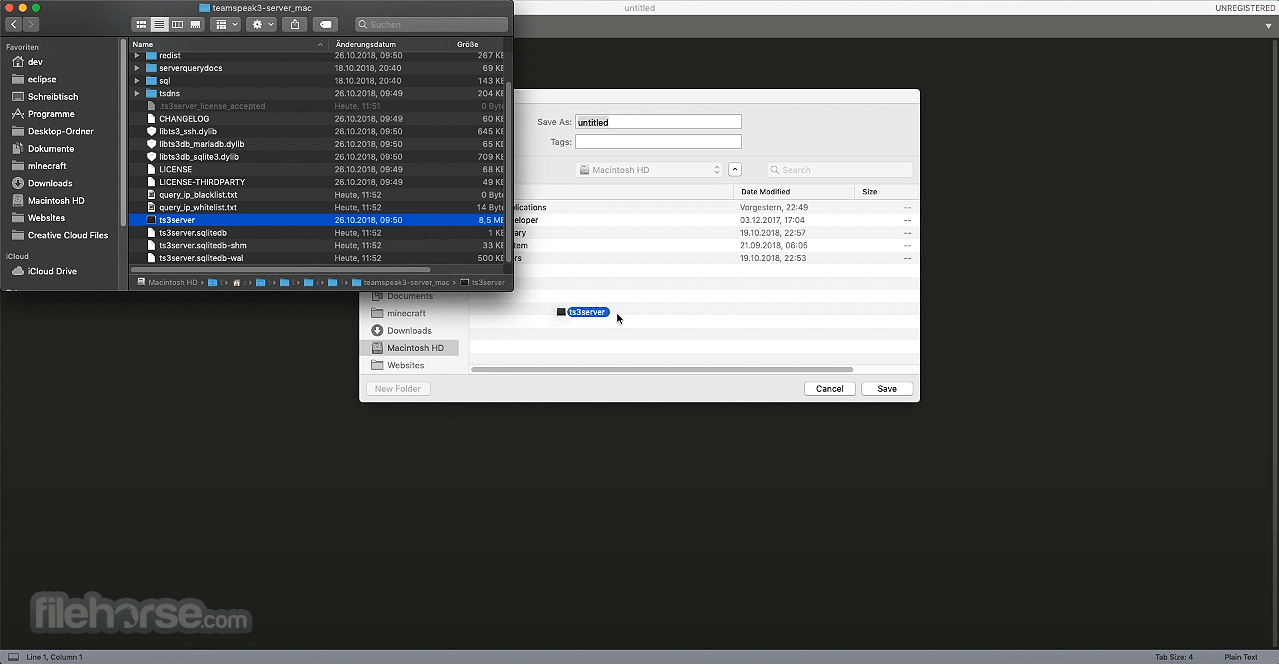Click Save in save dialog
This screenshot has height=664, width=1279.
887,389
